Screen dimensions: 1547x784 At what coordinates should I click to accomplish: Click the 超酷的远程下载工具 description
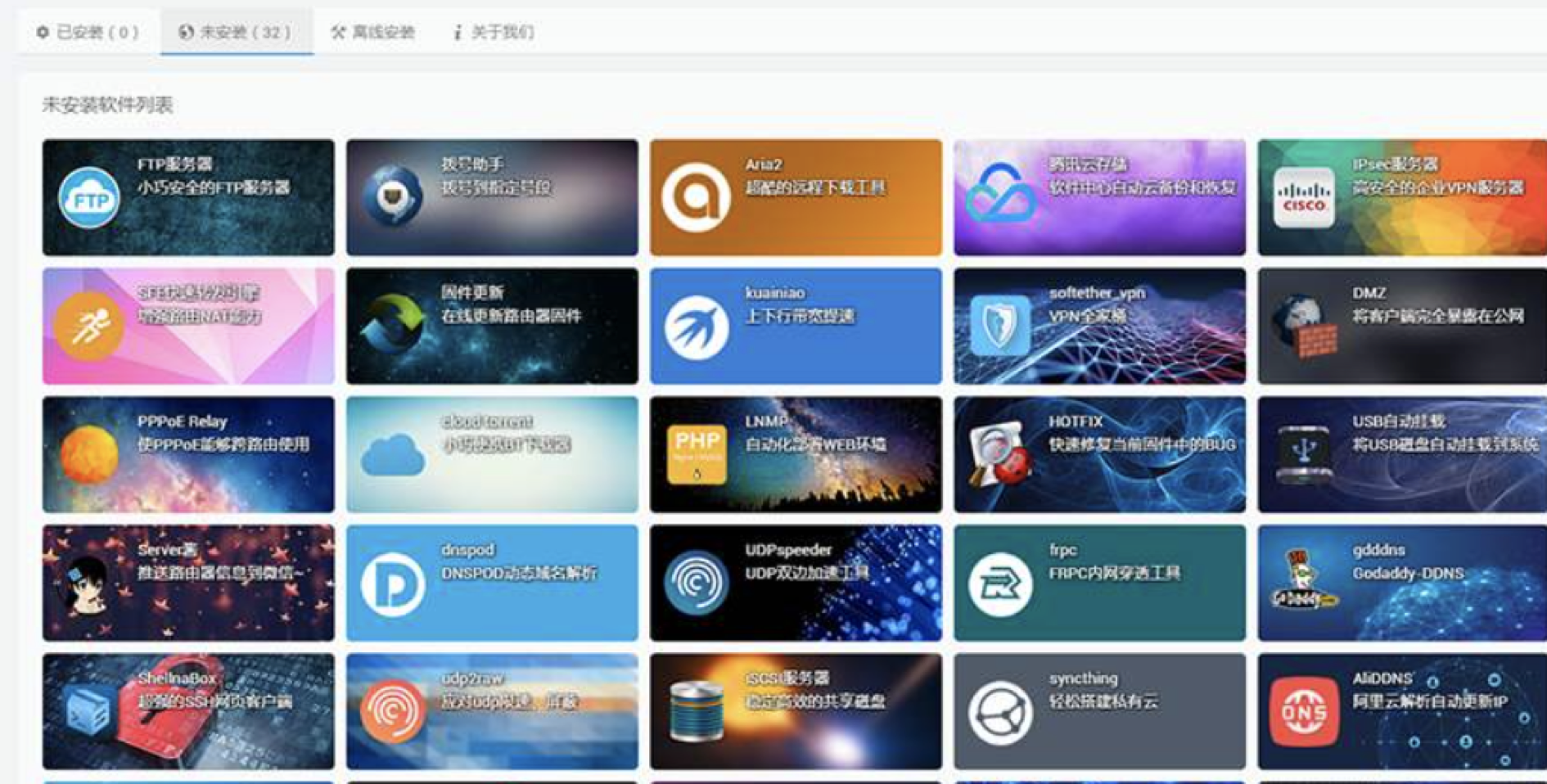click(x=815, y=187)
